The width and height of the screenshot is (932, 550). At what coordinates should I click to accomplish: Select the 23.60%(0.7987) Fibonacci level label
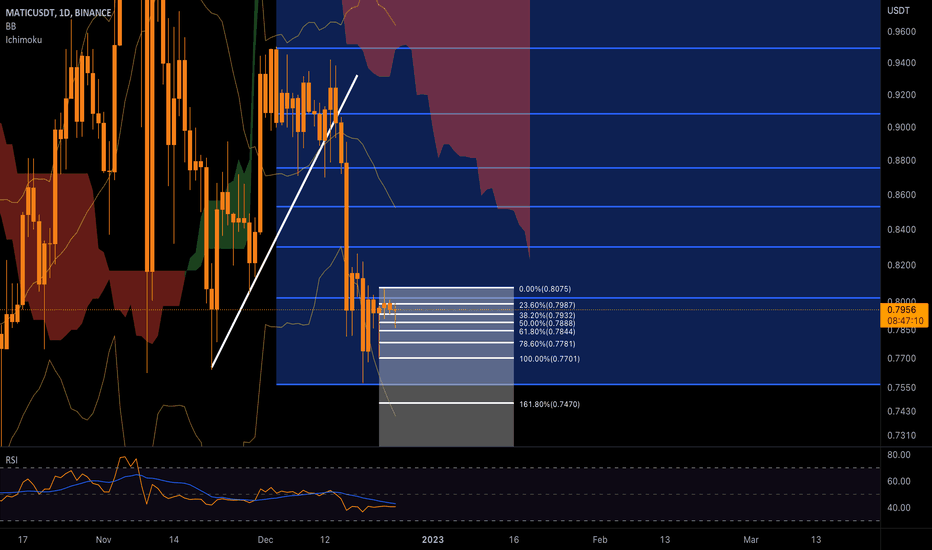(x=547, y=305)
